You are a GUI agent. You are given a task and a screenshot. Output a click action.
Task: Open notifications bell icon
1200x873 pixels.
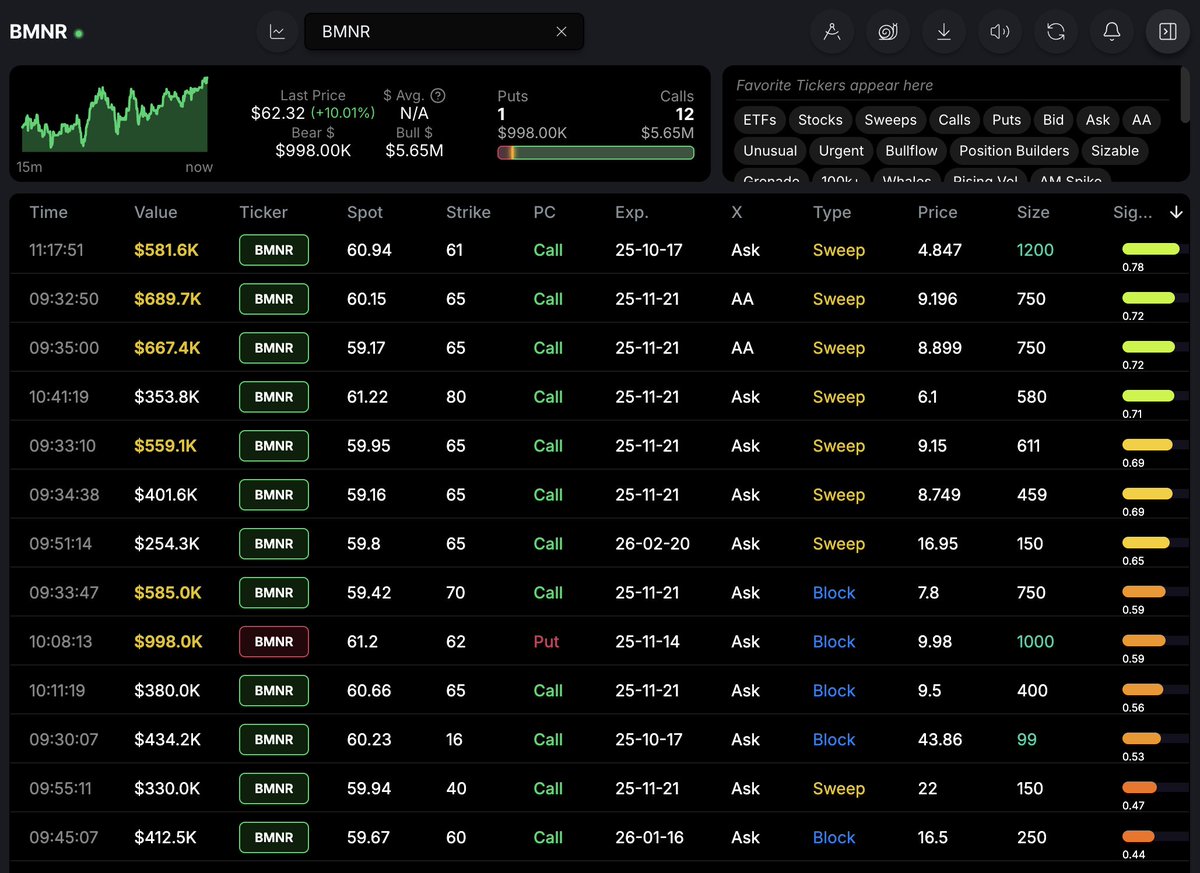click(x=1111, y=32)
